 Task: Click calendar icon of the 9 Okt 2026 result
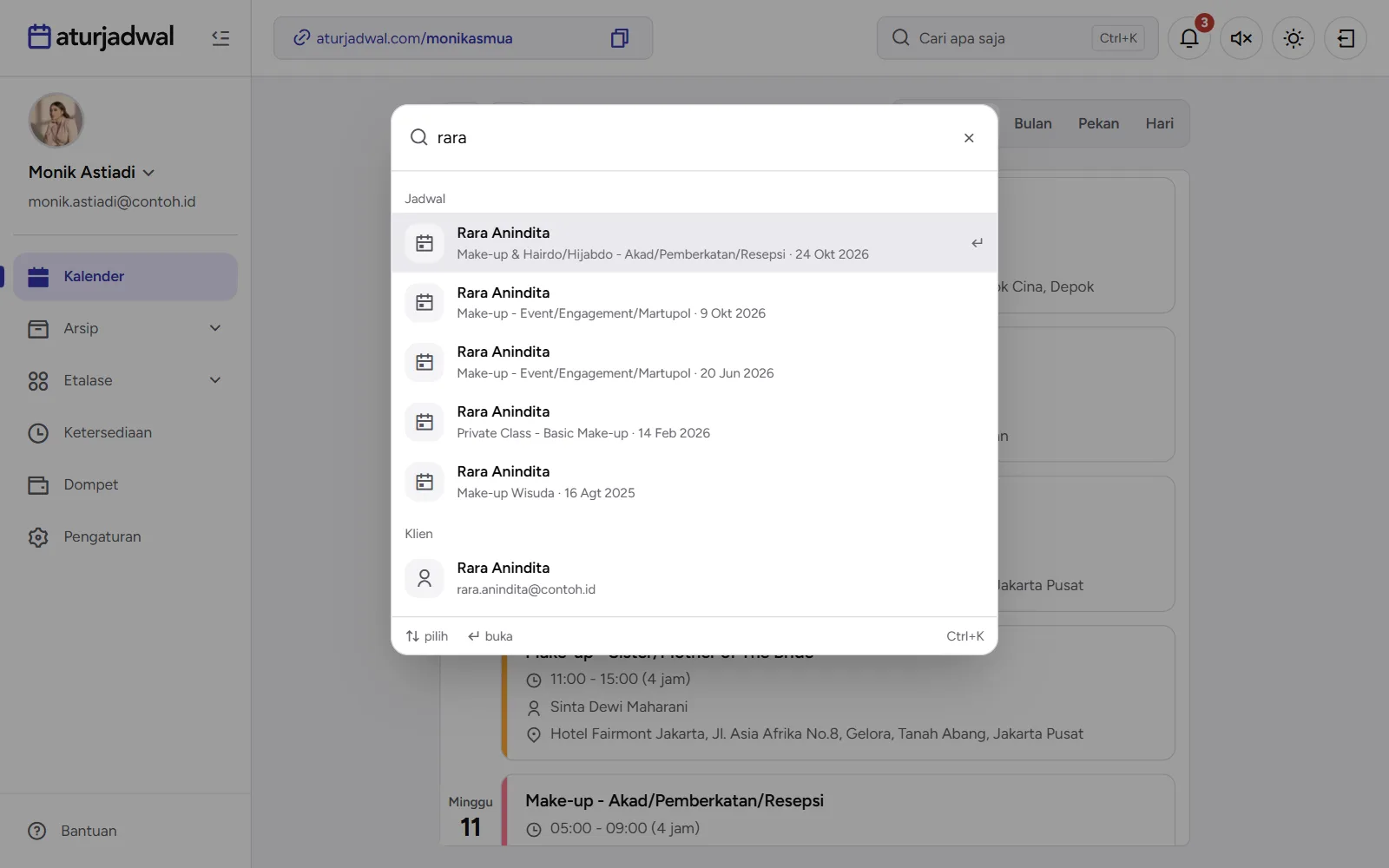(425, 303)
